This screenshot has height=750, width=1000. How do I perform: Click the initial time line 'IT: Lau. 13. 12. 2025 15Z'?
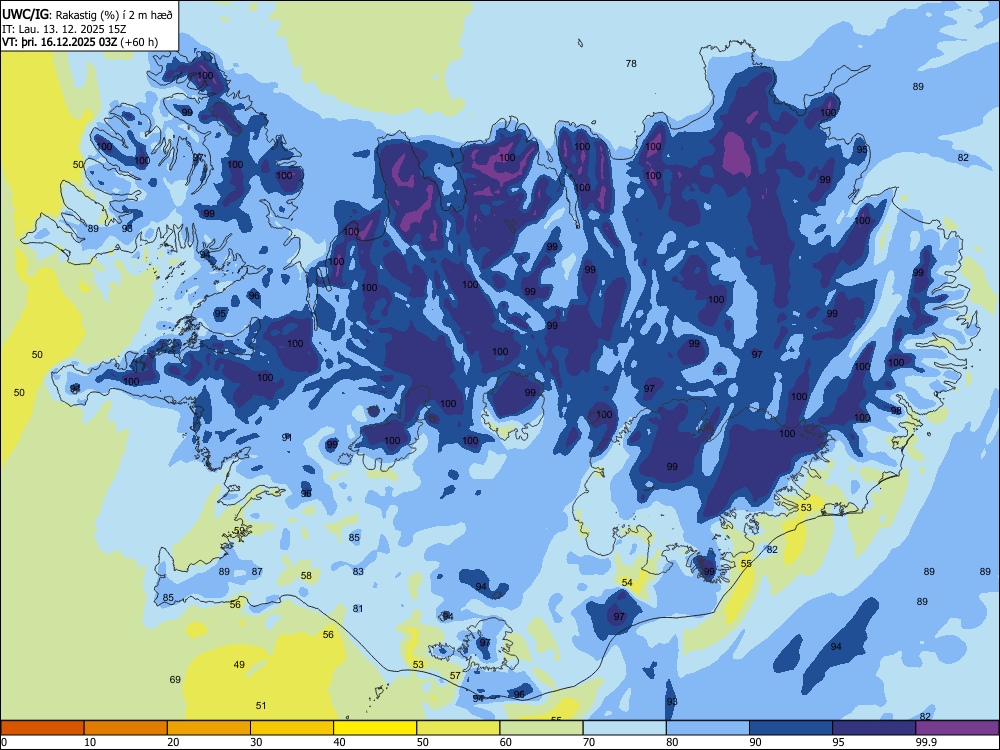(x=64, y=29)
